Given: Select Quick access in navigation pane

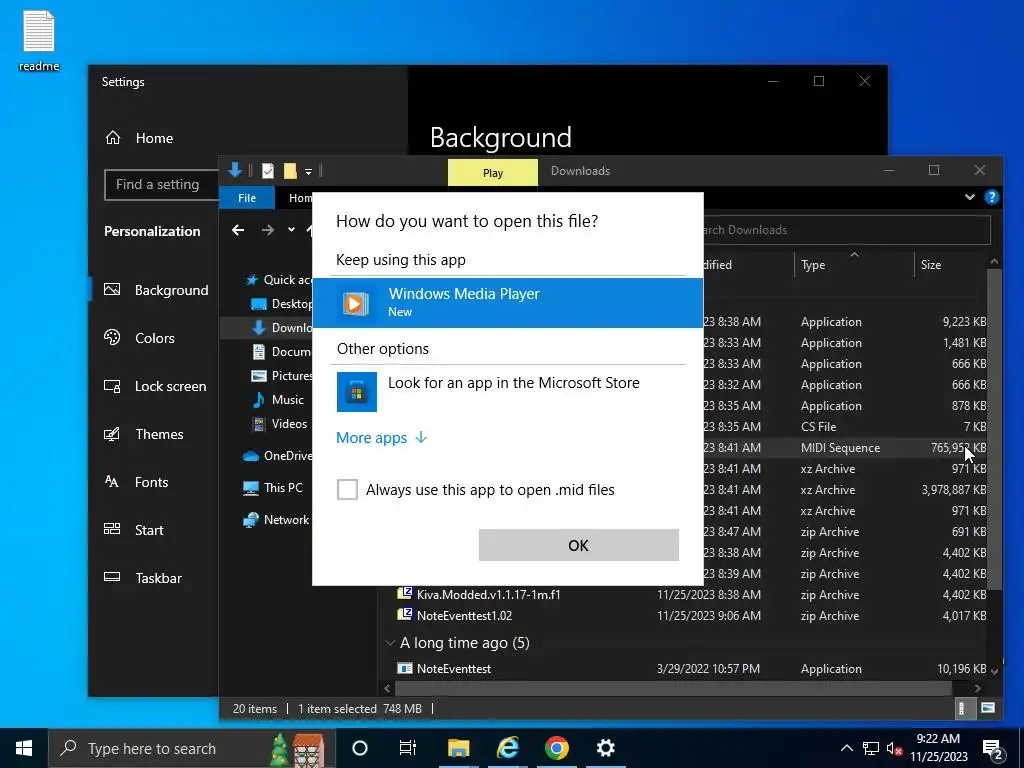Looking at the screenshot, I should (278, 280).
